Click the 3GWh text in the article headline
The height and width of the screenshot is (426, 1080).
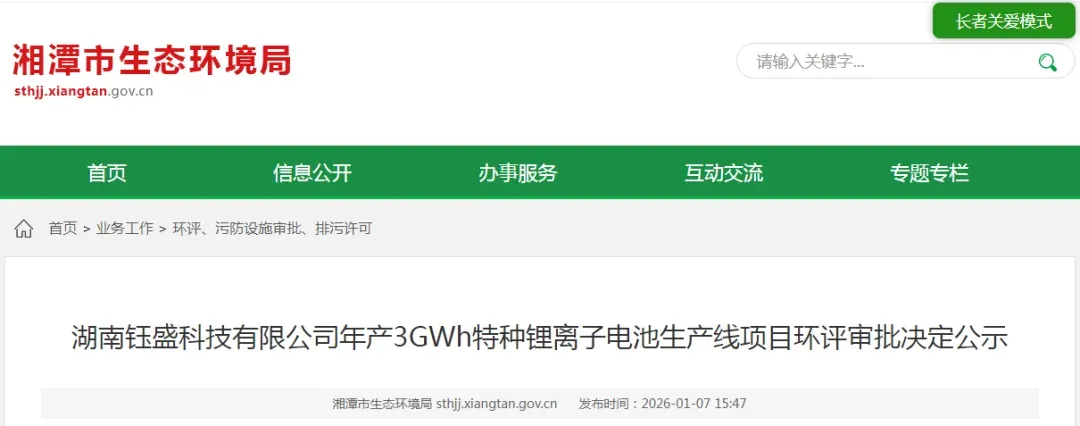tap(432, 338)
